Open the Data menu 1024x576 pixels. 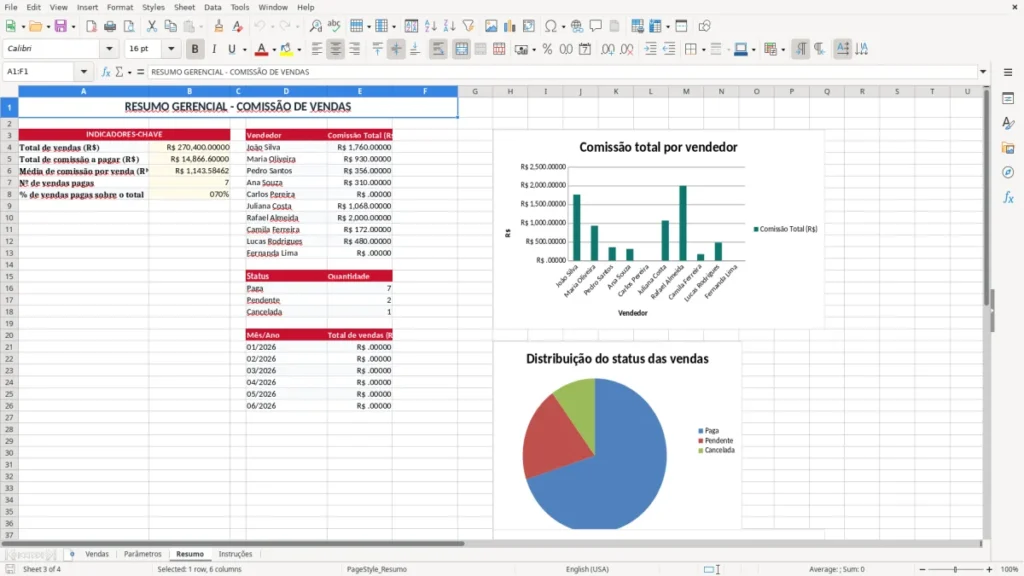tap(212, 7)
